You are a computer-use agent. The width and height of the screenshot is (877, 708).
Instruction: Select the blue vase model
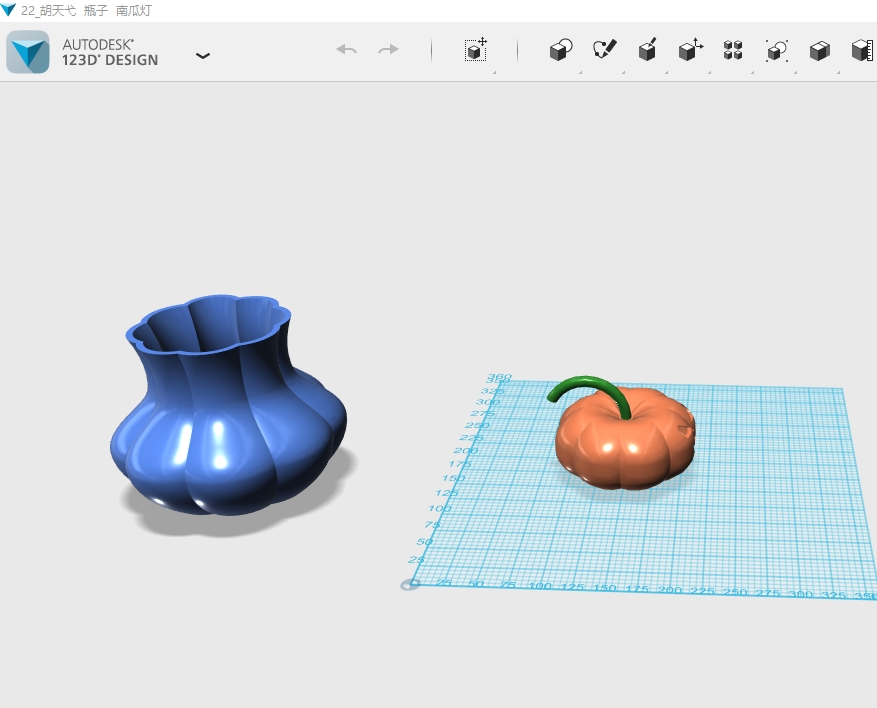tap(228, 406)
